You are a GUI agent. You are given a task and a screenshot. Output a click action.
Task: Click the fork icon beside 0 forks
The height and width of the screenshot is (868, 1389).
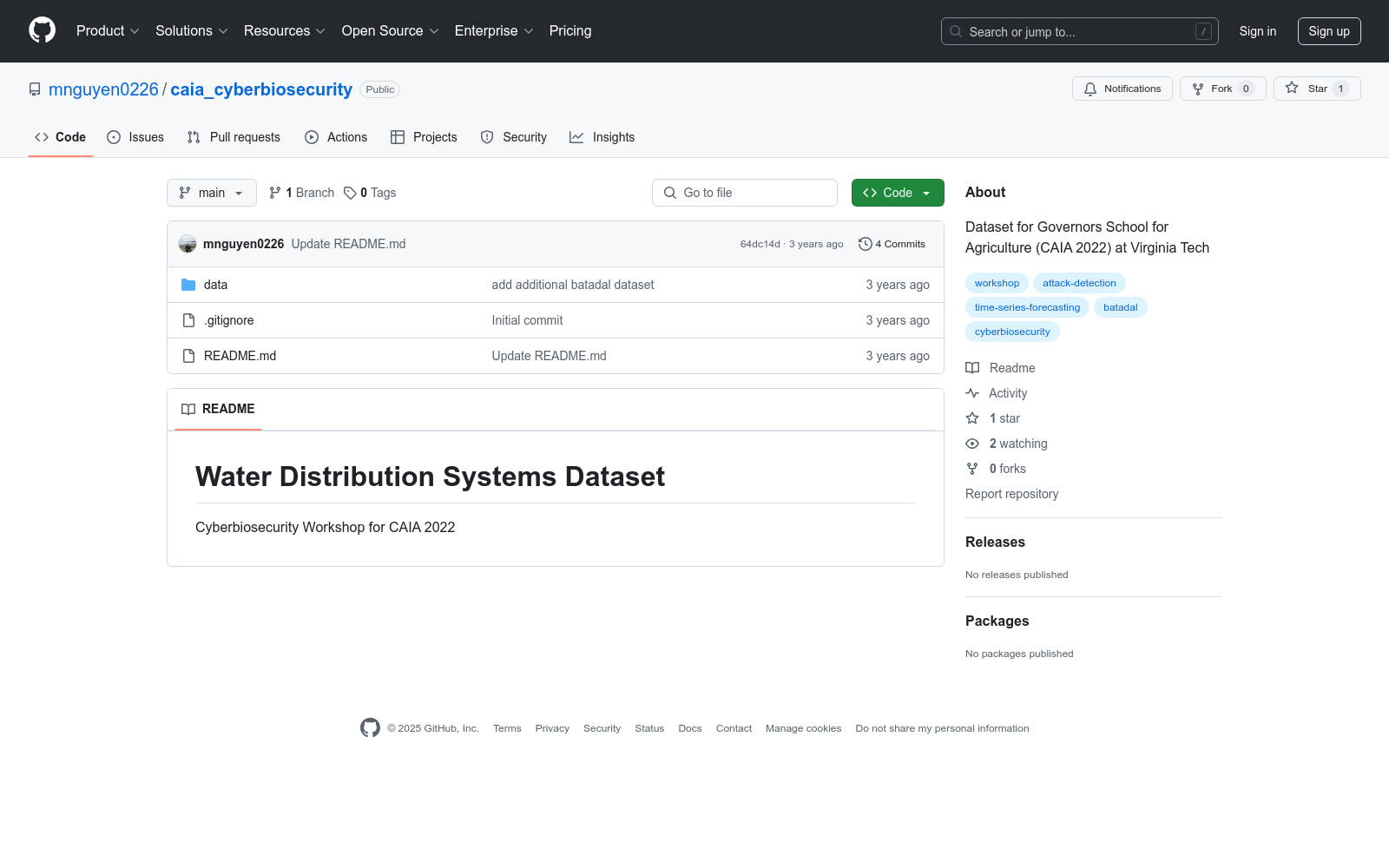972,469
